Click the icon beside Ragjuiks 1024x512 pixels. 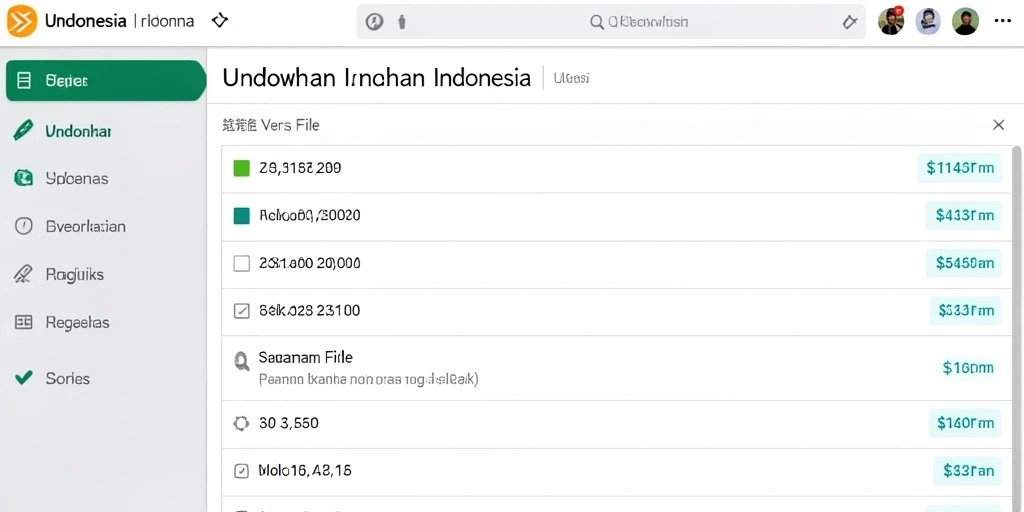[23, 274]
